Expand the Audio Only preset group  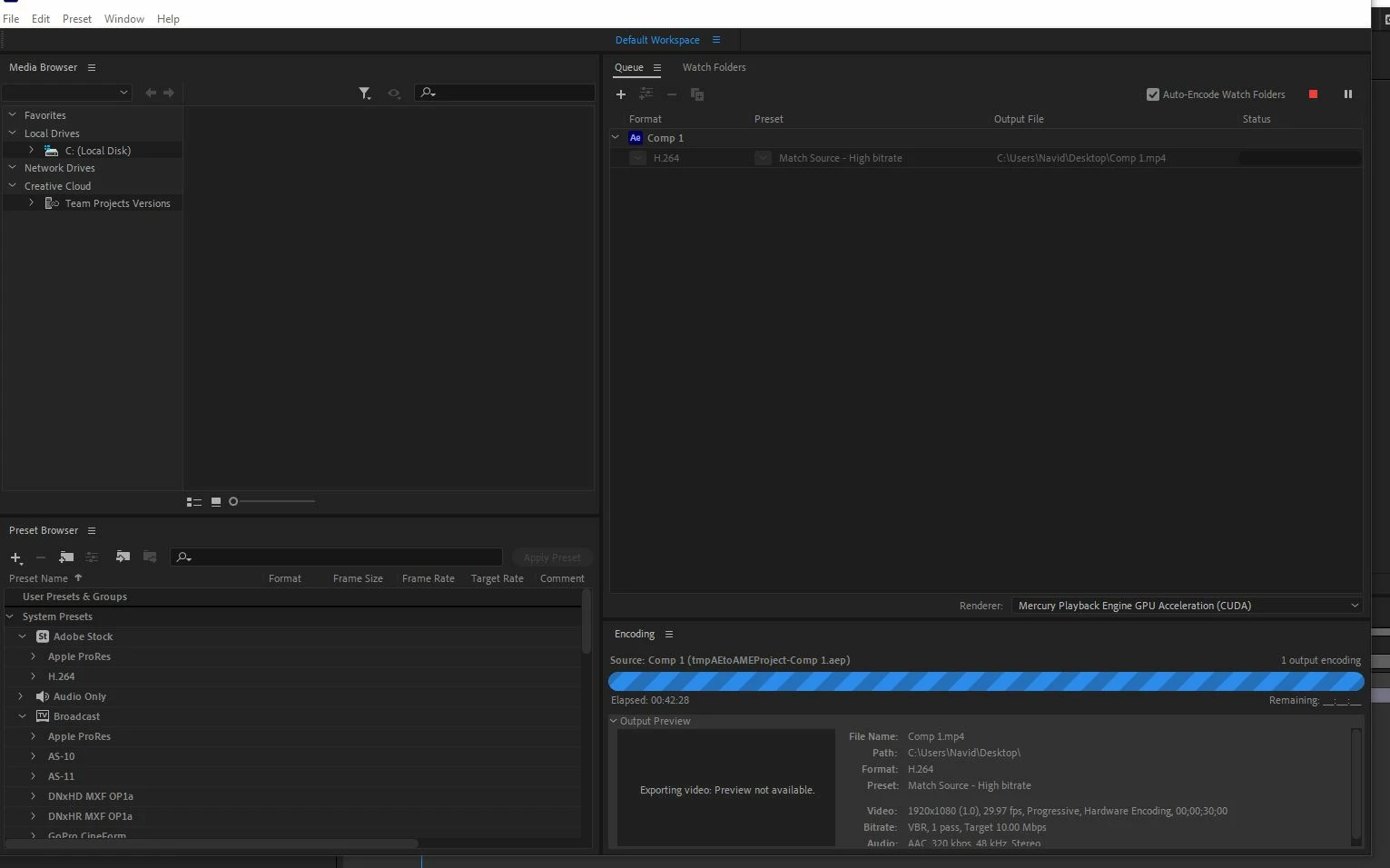tap(20, 696)
